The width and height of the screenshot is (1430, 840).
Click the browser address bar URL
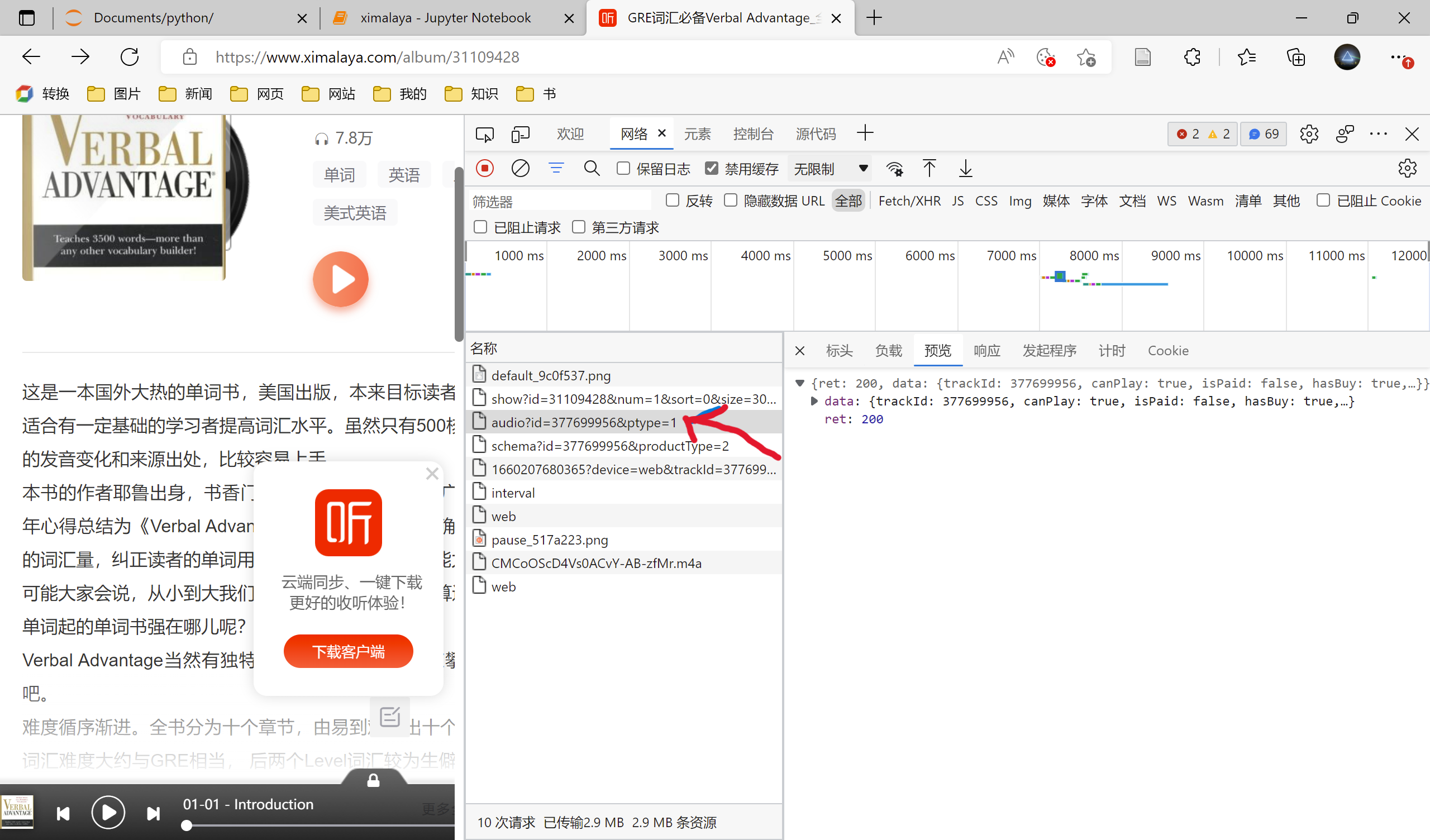(x=367, y=57)
